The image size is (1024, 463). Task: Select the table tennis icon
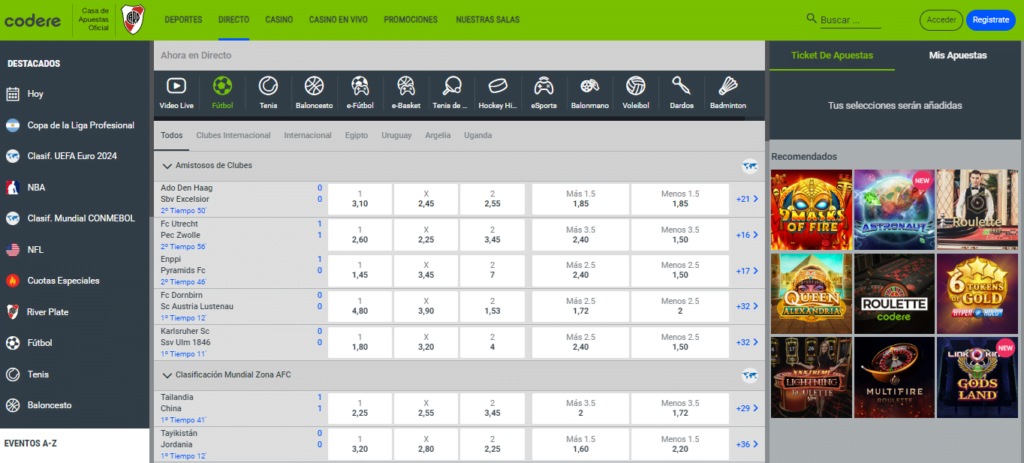pos(451,86)
